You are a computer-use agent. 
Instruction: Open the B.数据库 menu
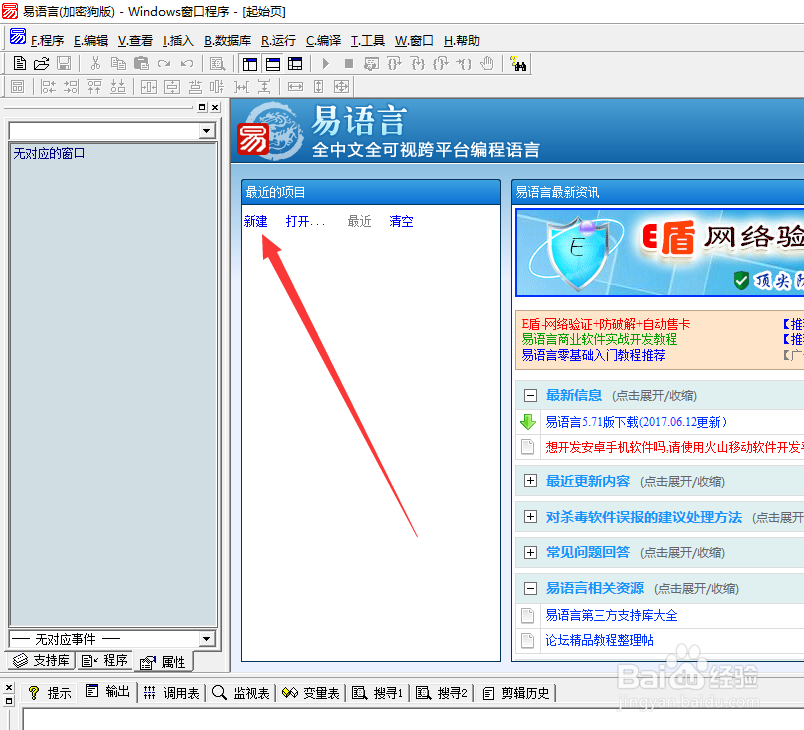click(x=228, y=40)
